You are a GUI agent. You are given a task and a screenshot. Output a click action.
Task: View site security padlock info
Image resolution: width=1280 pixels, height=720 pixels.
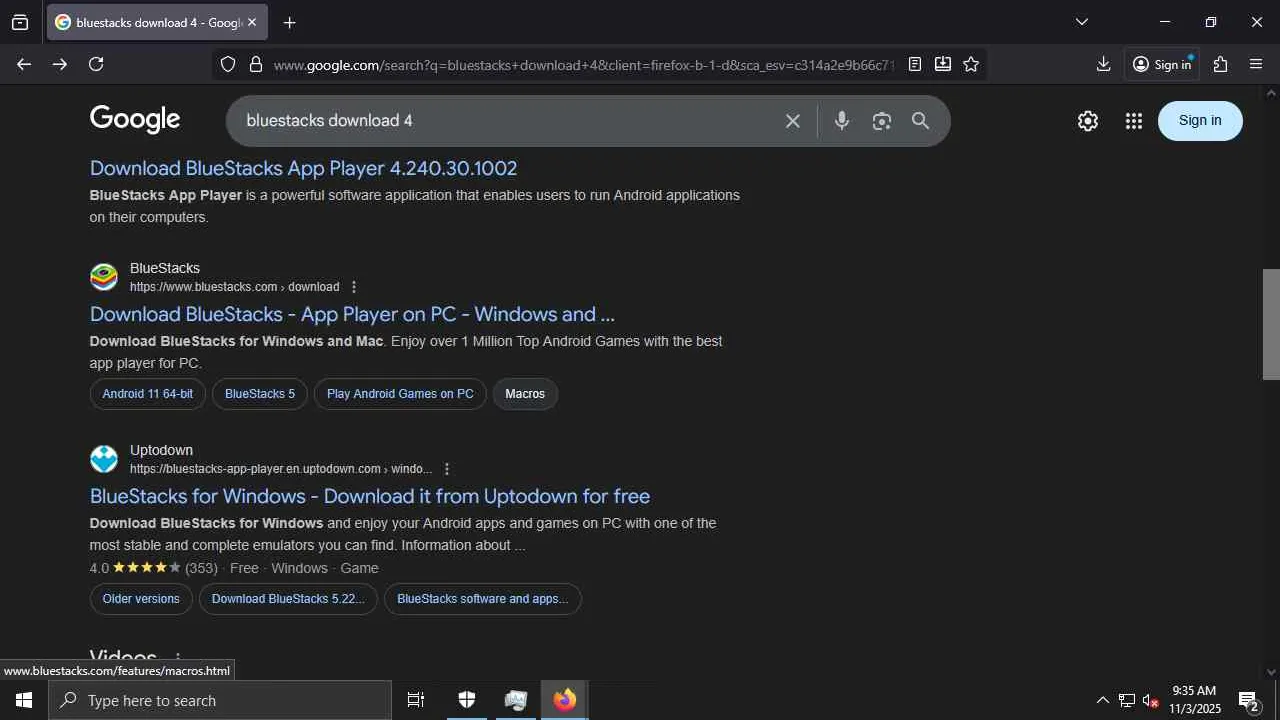pyautogui.click(x=256, y=64)
